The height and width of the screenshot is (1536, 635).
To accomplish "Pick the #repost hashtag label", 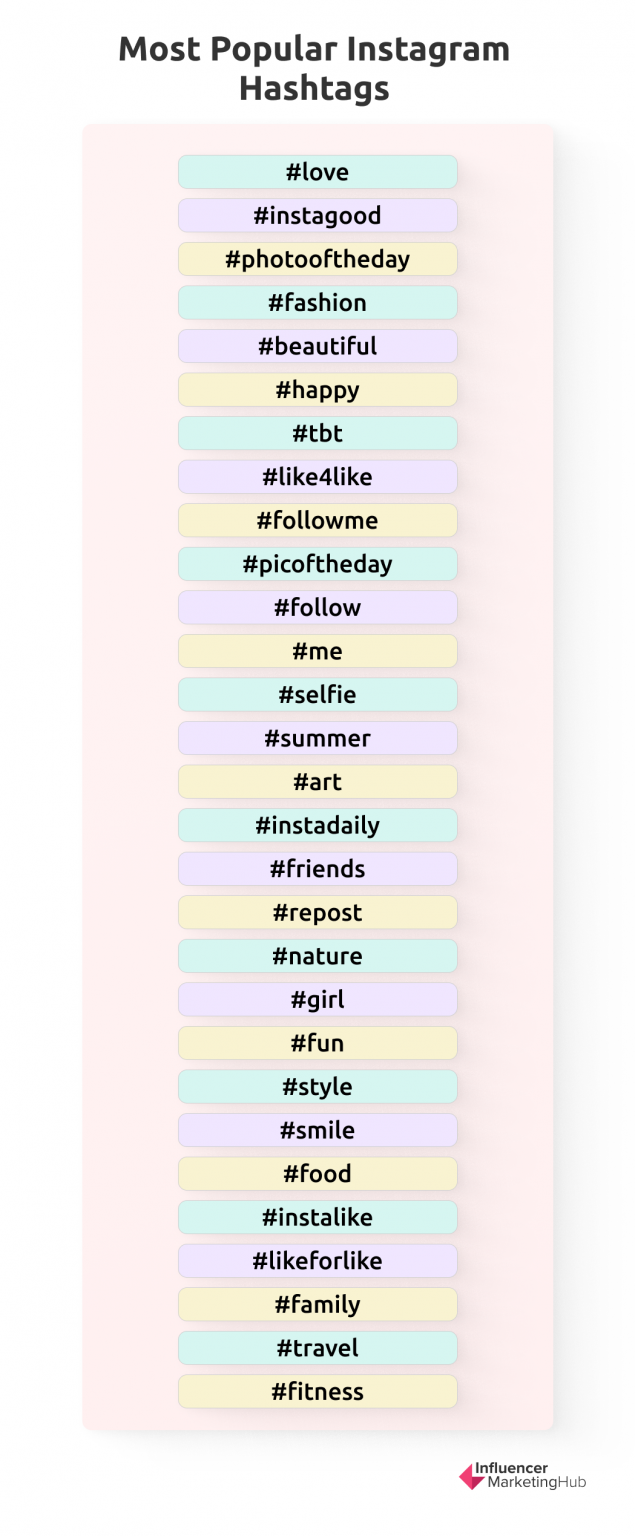I will click(x=317, y=912).
